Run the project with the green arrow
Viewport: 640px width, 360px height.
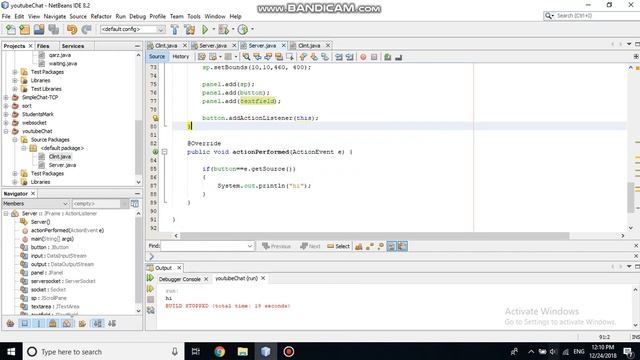click(x=205, y=29)
